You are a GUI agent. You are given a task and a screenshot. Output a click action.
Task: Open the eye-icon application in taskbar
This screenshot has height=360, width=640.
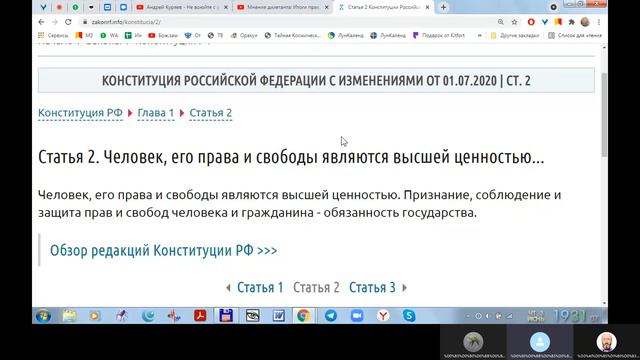pyautogui.click(x=252, y=316)
